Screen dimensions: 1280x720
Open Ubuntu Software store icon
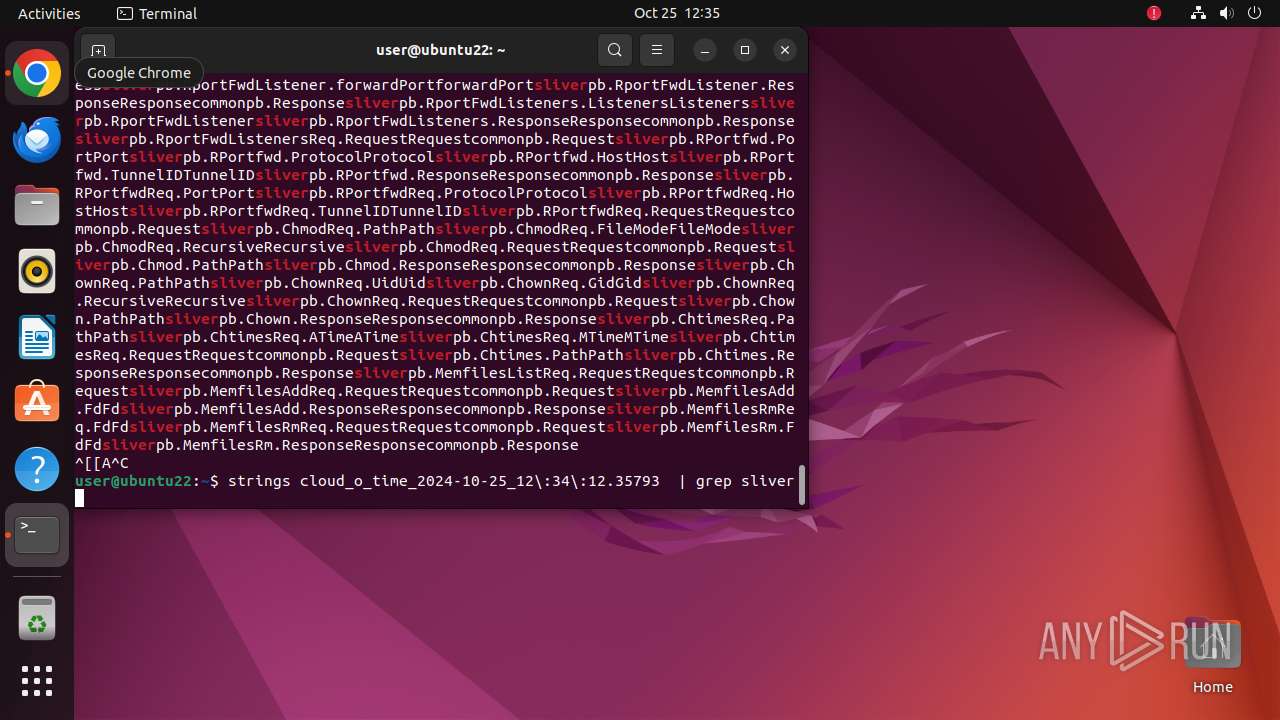point(37,403)
